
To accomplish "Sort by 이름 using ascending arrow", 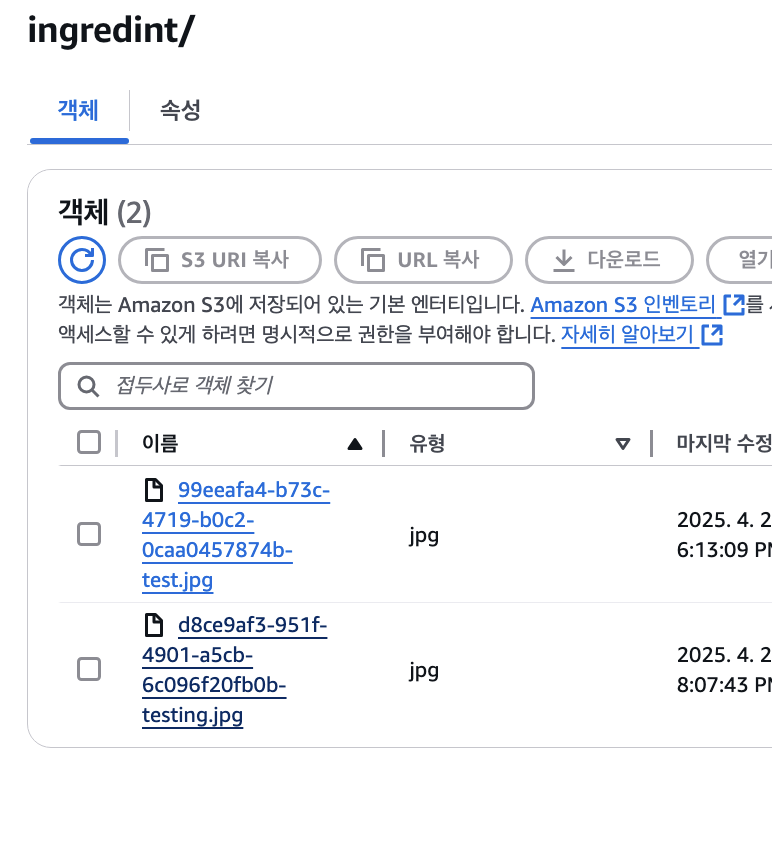I will pyautogui.click(x=355, y=444).
